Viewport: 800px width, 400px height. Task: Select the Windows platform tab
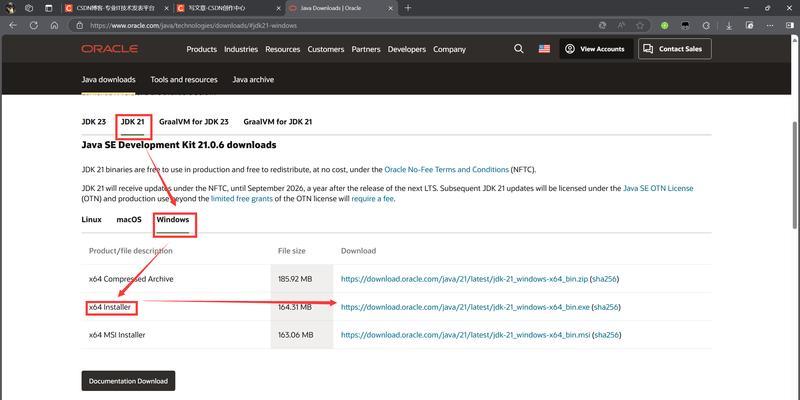(173, 220)
